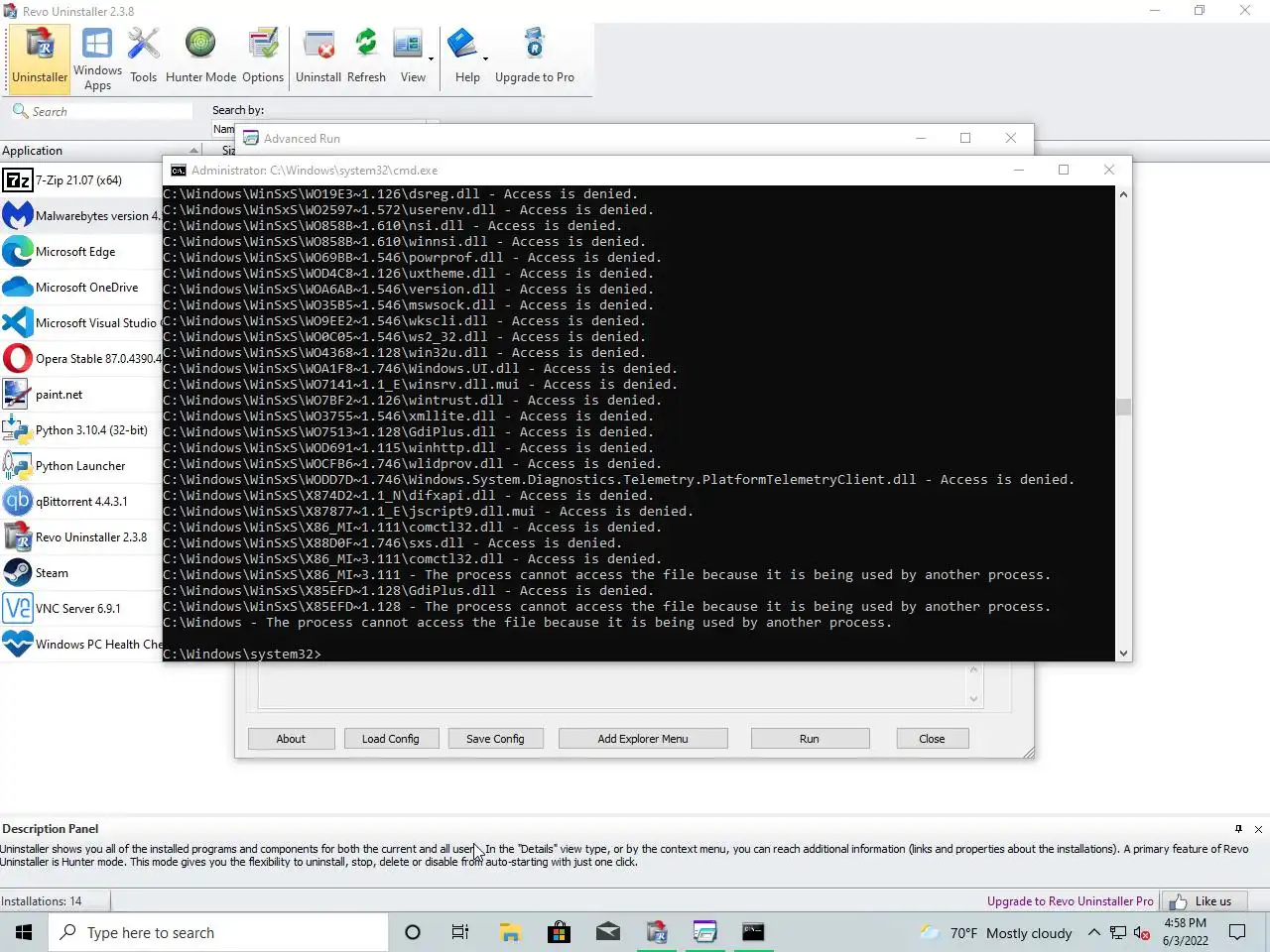Viewport: 1270px width, 952px height.
Task: Expand the View dropdown arrow
Action: 431,59
